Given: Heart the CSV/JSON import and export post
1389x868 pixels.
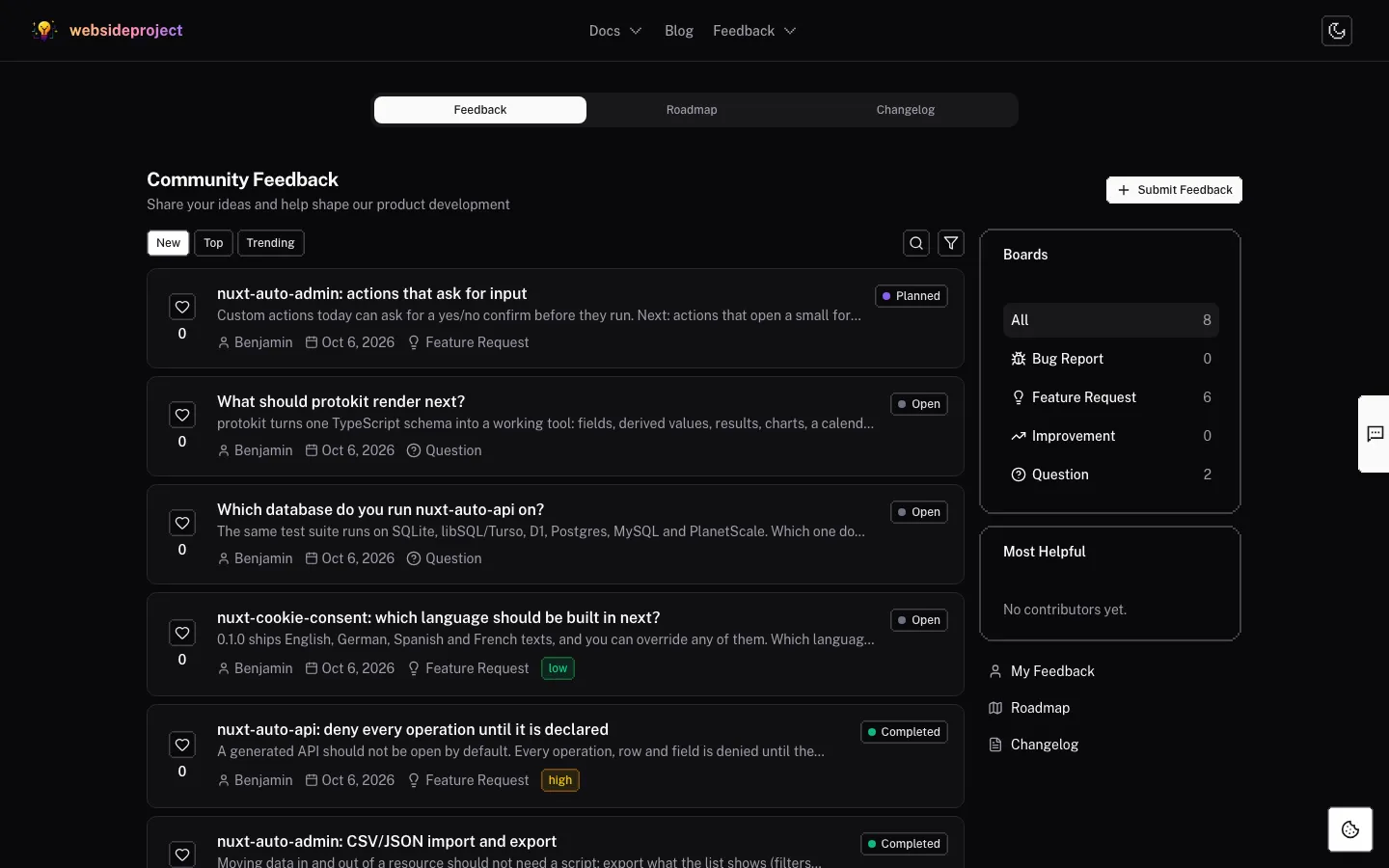Looking at the screenshot, I should point(182,854).
